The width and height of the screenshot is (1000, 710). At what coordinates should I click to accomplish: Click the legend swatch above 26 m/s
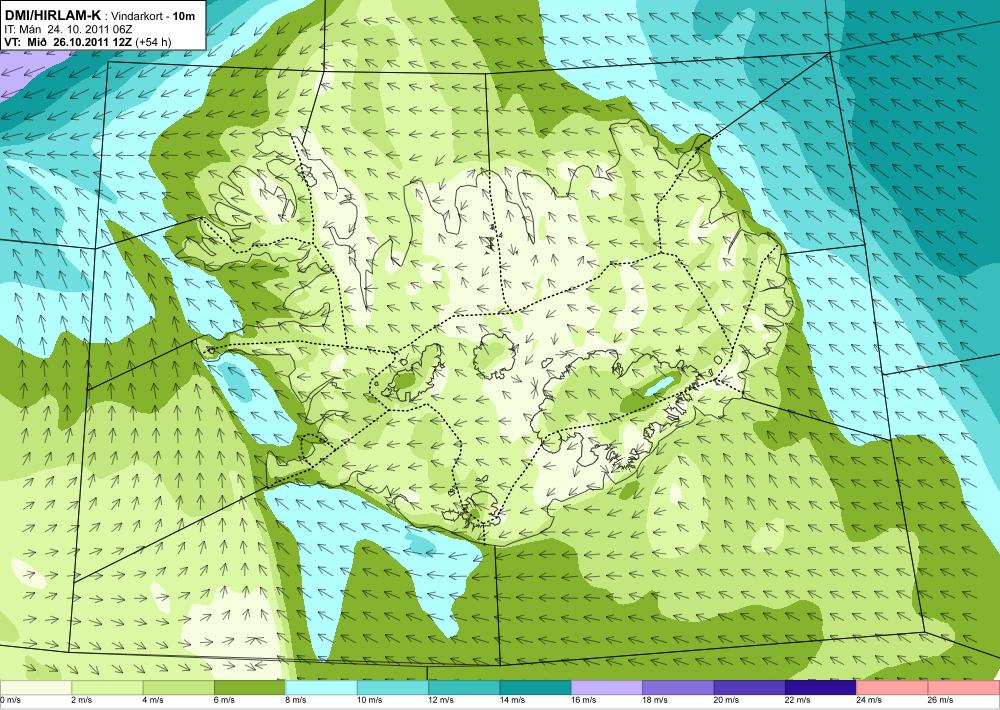pos(964,688)
